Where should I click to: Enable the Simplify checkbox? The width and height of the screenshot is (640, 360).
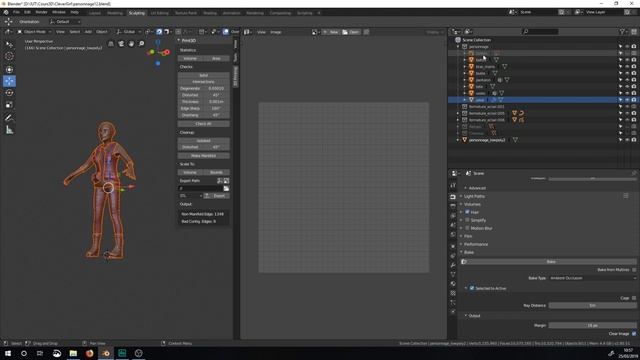(467, 220)
